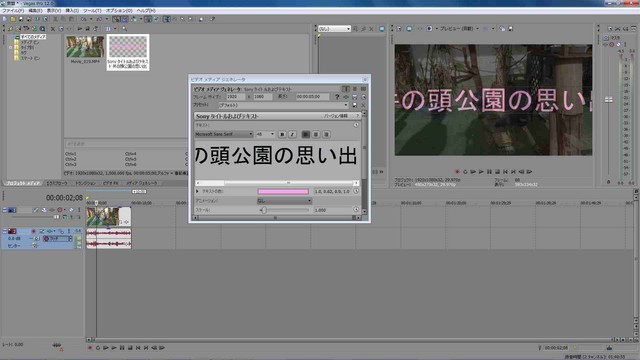
Task: Save the preset with the disk icon
Action: point(354,105)
